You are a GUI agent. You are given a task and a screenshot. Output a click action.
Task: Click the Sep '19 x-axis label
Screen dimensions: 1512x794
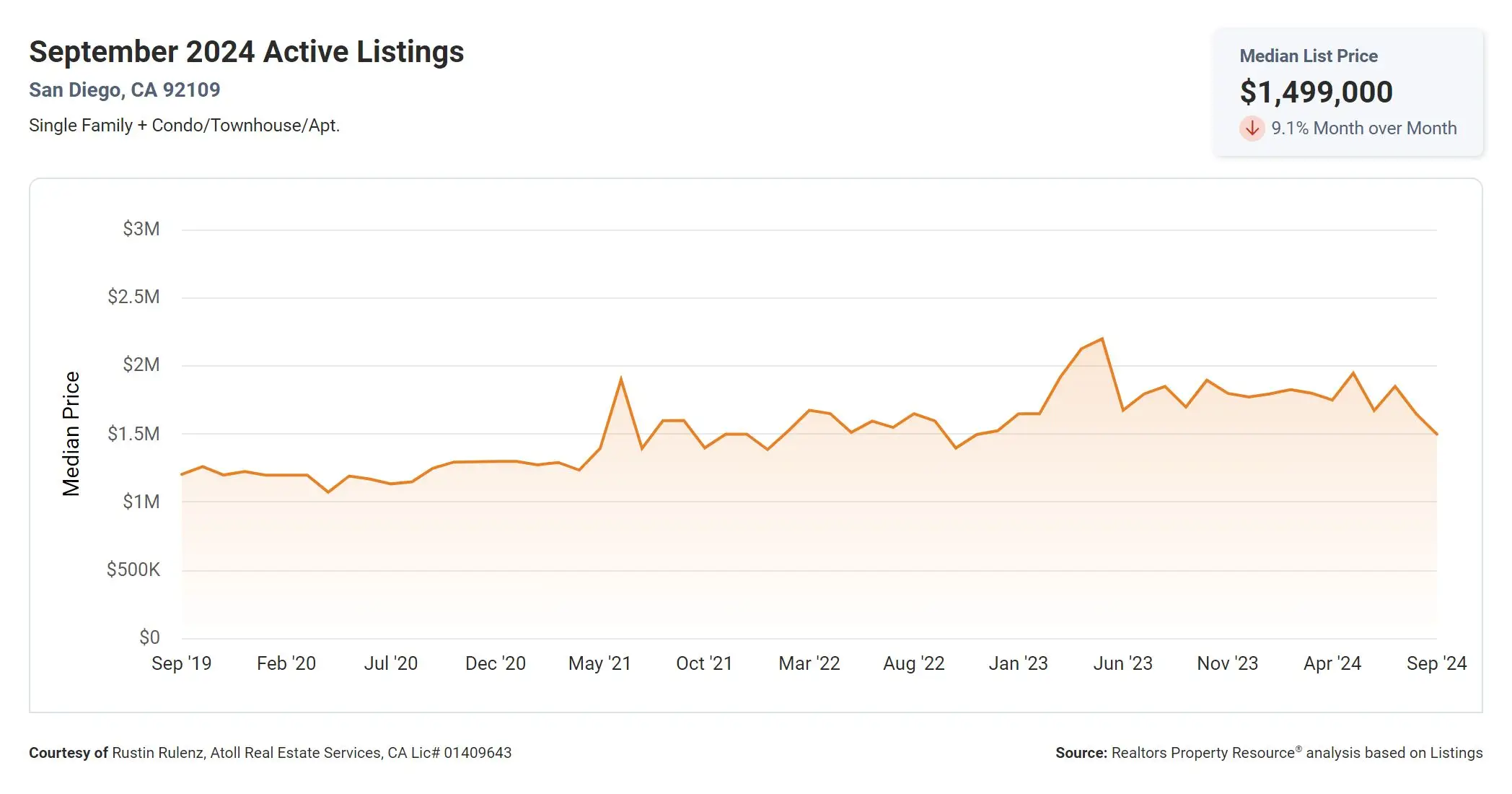click(x=181, y=663)
